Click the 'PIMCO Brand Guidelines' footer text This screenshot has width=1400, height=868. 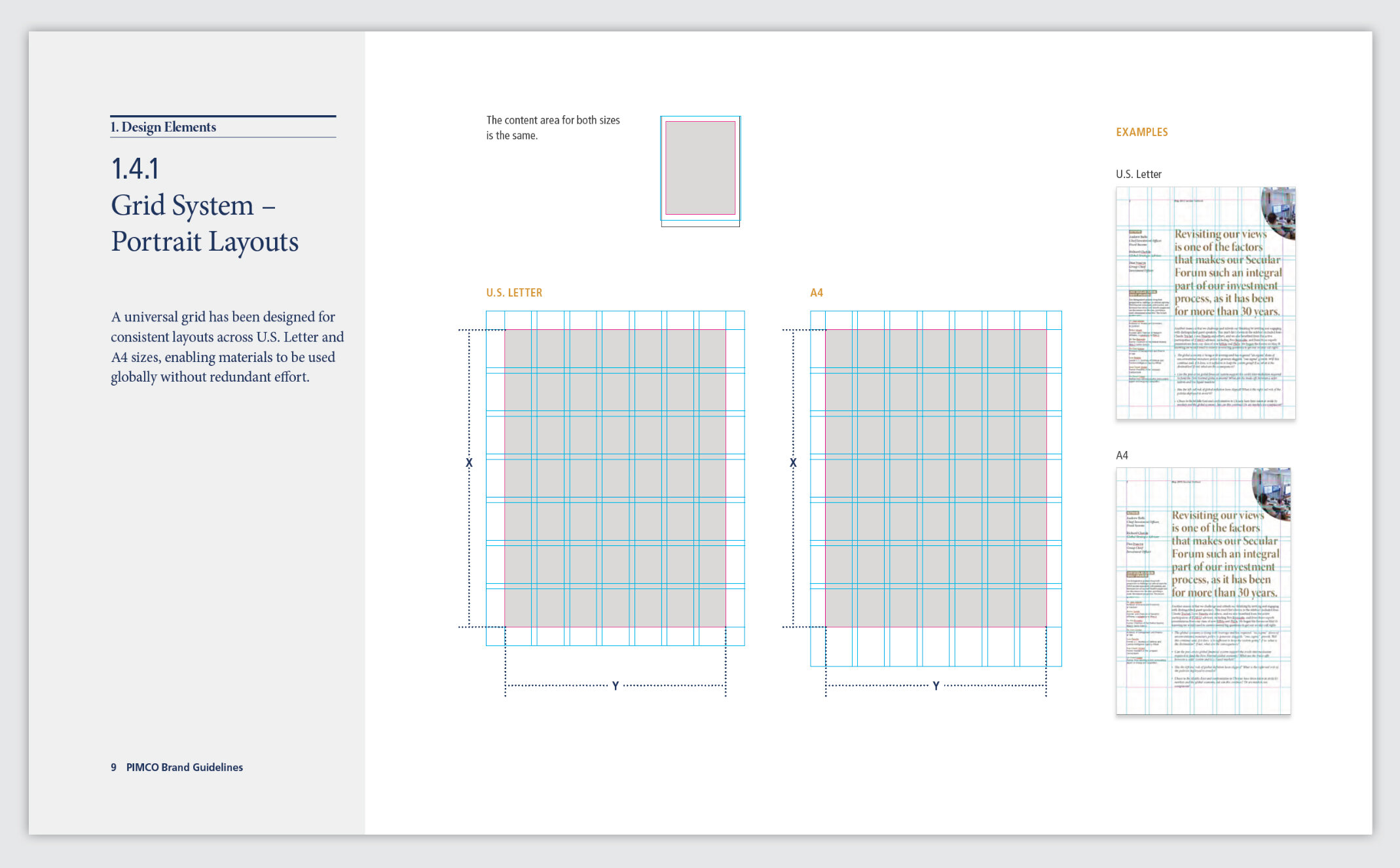click(x=184, y=767)
